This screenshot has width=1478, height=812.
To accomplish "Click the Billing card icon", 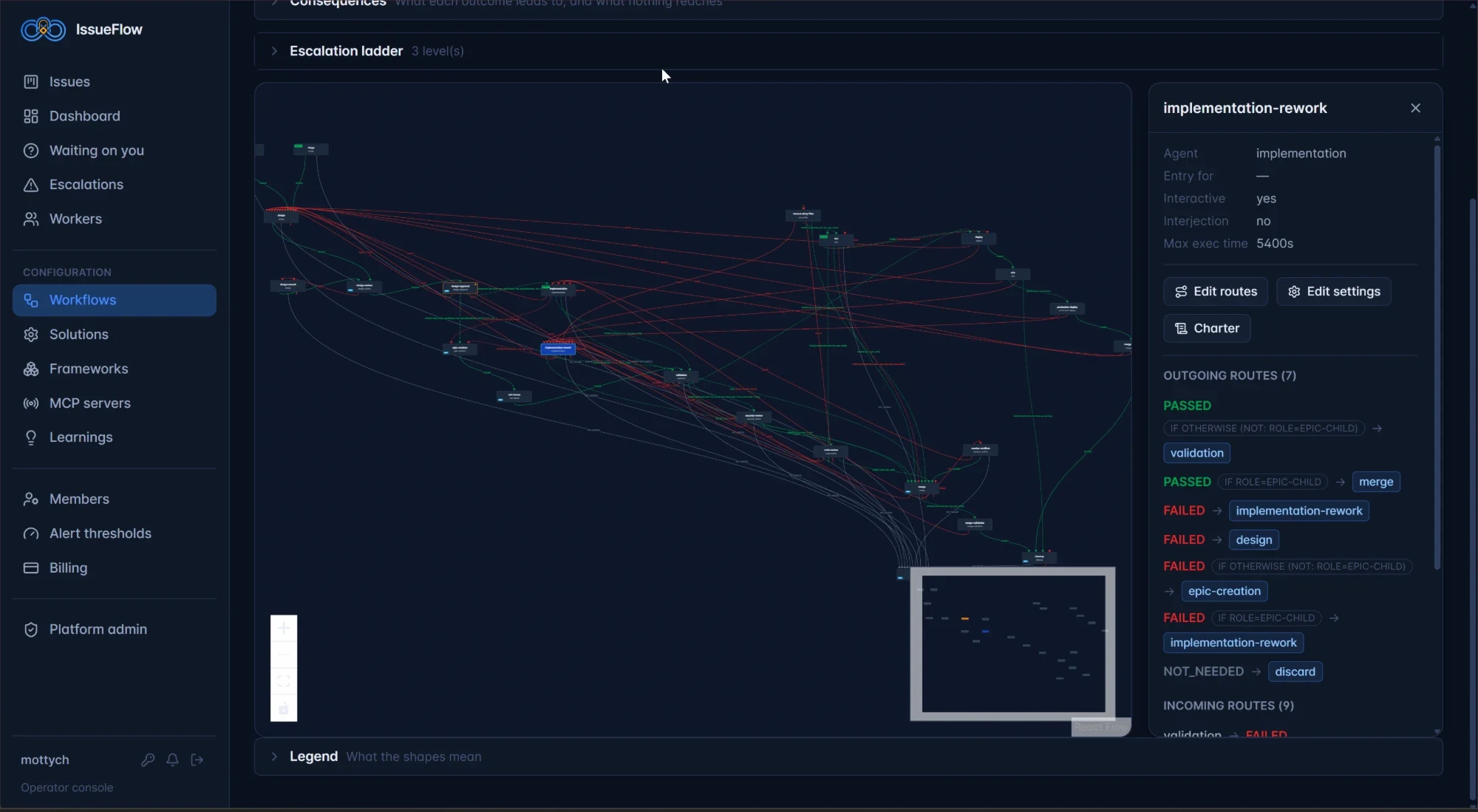I will [x=31, y=568].
